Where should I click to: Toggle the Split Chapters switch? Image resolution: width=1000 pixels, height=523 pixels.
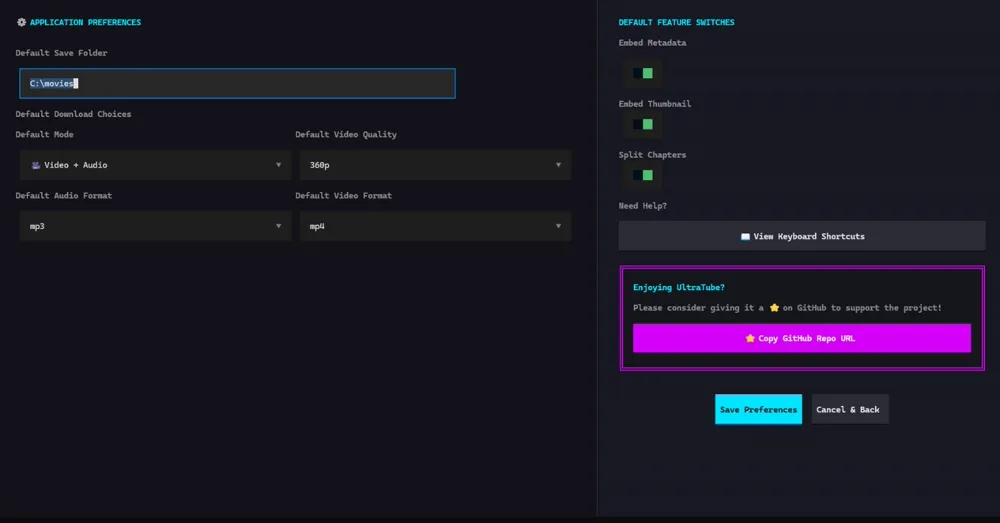click(x=643, y=175)
